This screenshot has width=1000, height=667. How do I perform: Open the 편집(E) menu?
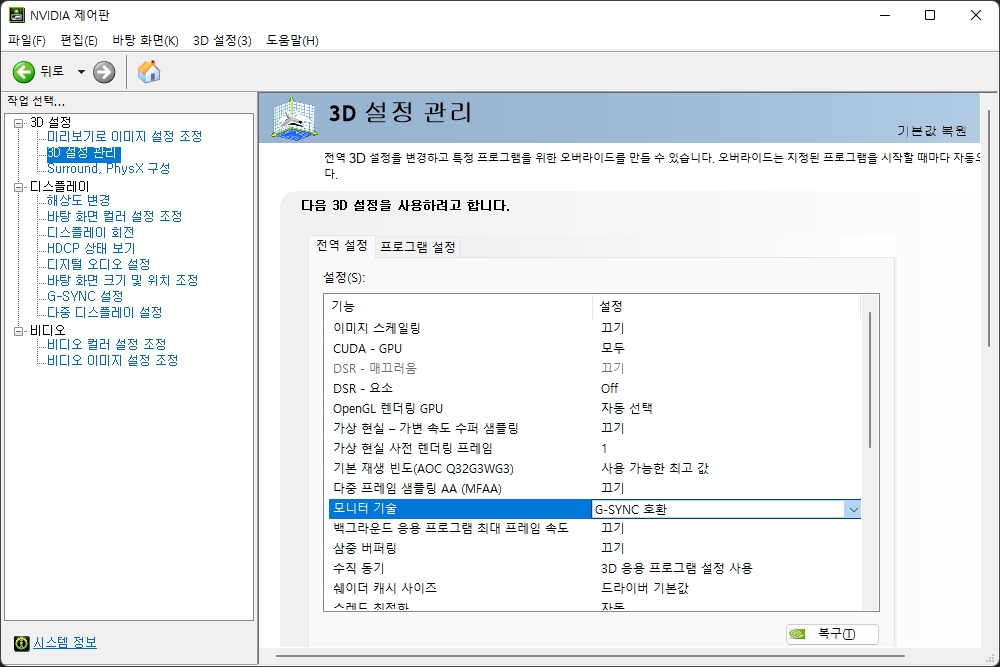79,40
